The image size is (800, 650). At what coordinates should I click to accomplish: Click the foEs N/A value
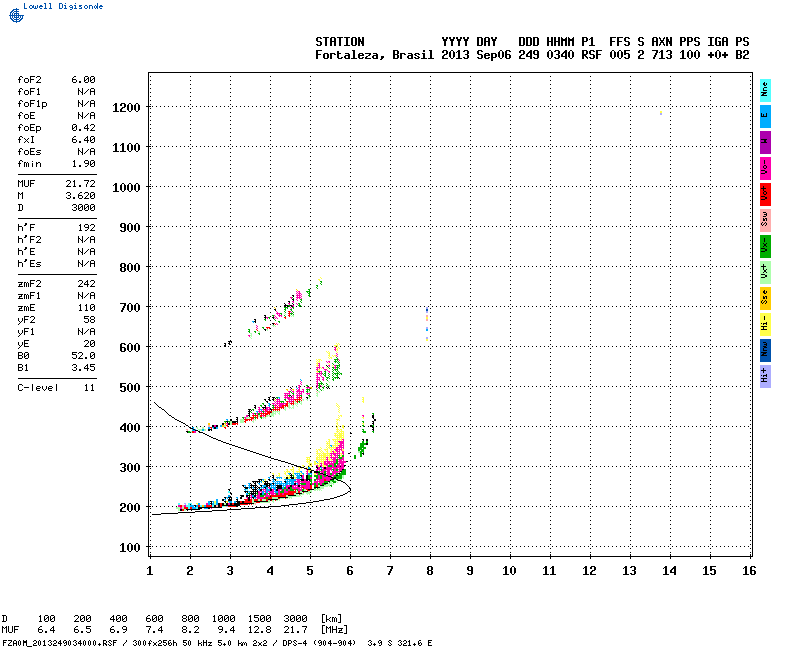[x=87, y=152]
